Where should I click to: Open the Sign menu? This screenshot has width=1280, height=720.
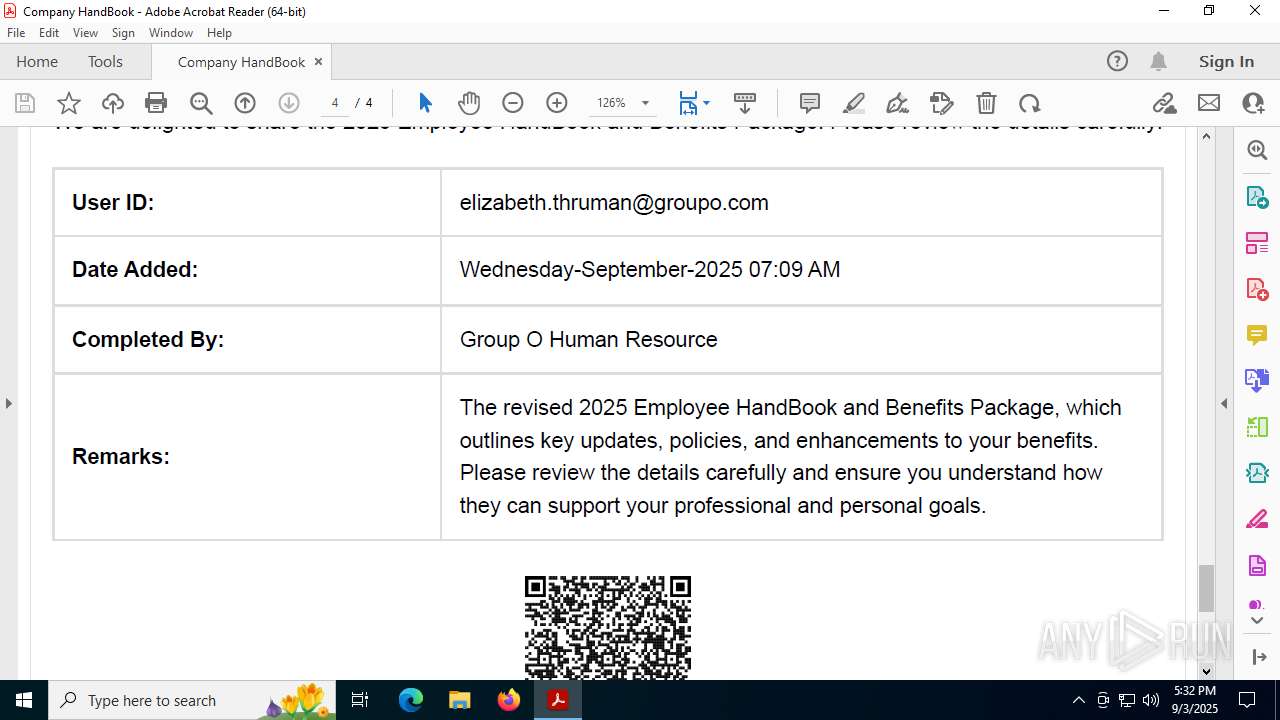123,33
